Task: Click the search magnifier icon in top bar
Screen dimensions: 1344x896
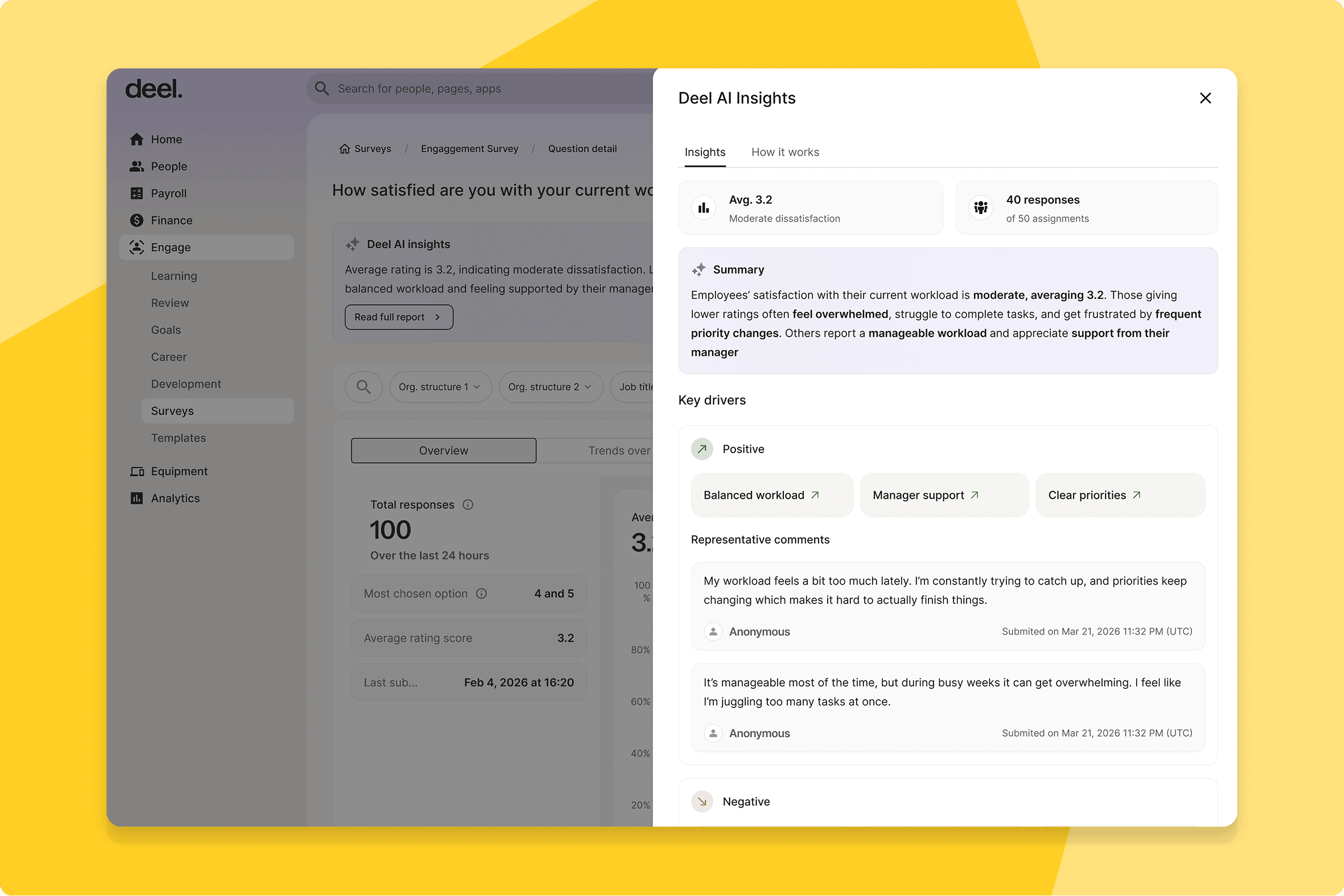Action: [x=322, y=89]
